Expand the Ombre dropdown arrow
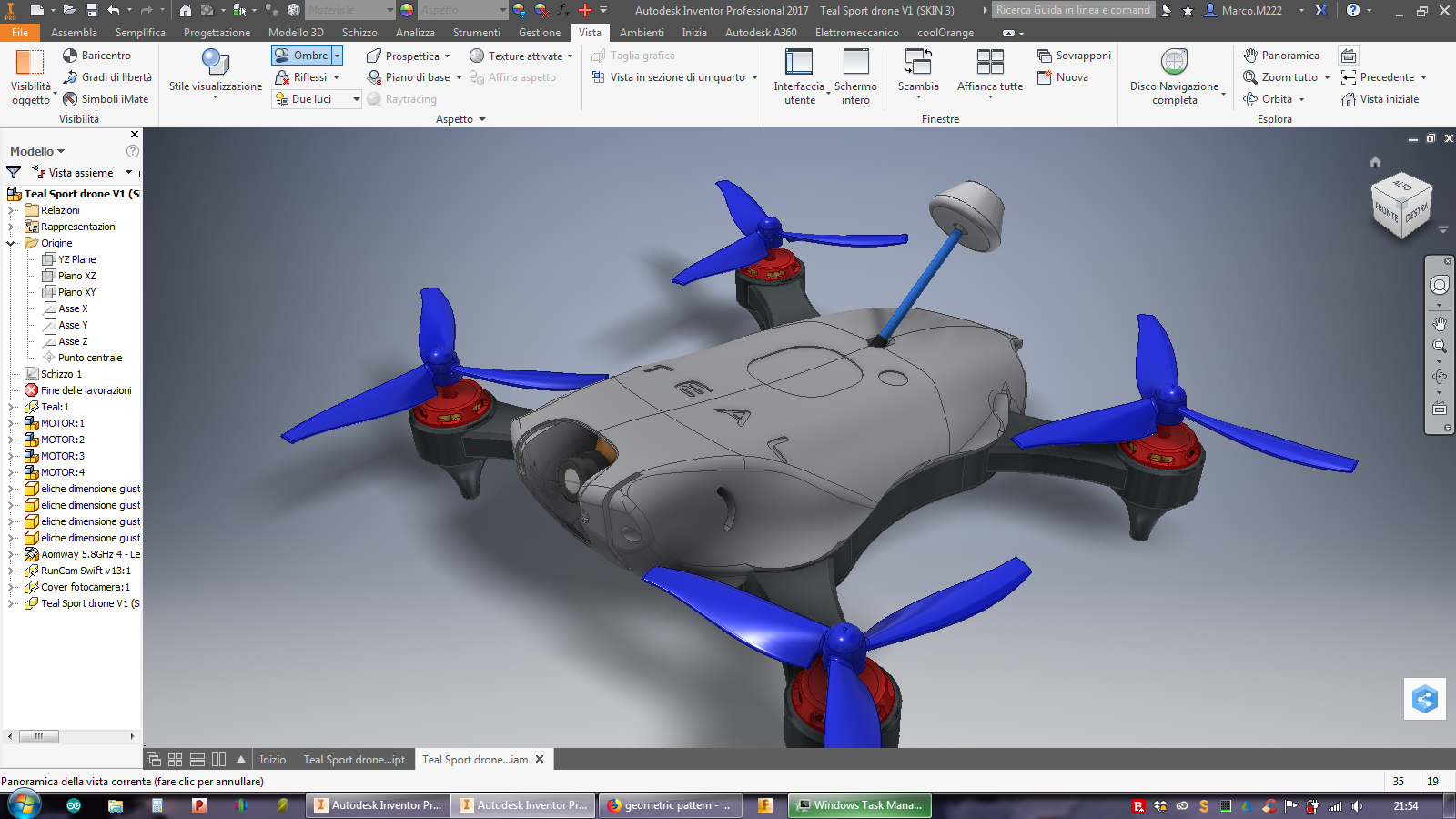The height and width of the screenshot is (819, 1456). 337,56
